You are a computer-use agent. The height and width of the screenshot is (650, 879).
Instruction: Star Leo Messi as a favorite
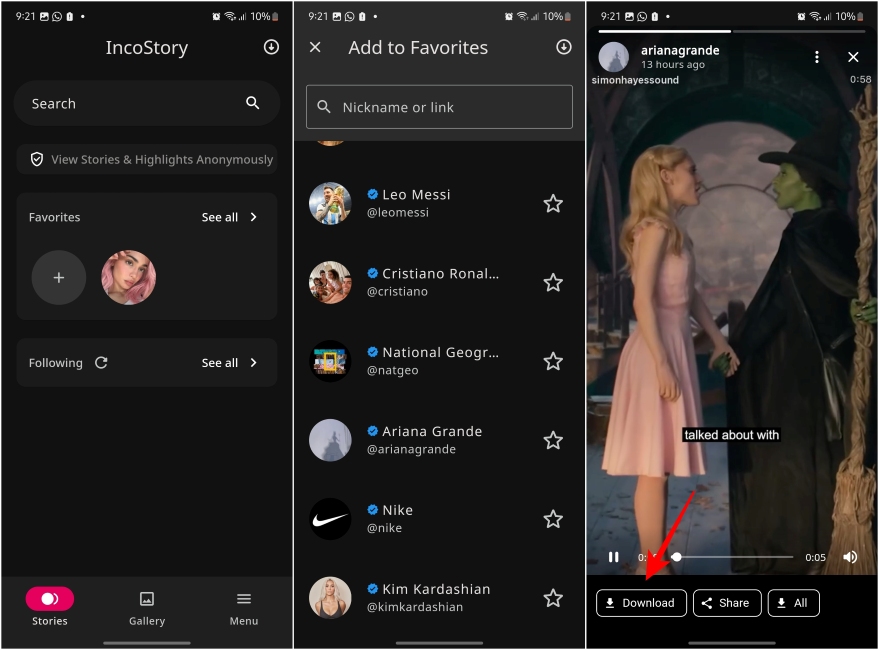553,203
